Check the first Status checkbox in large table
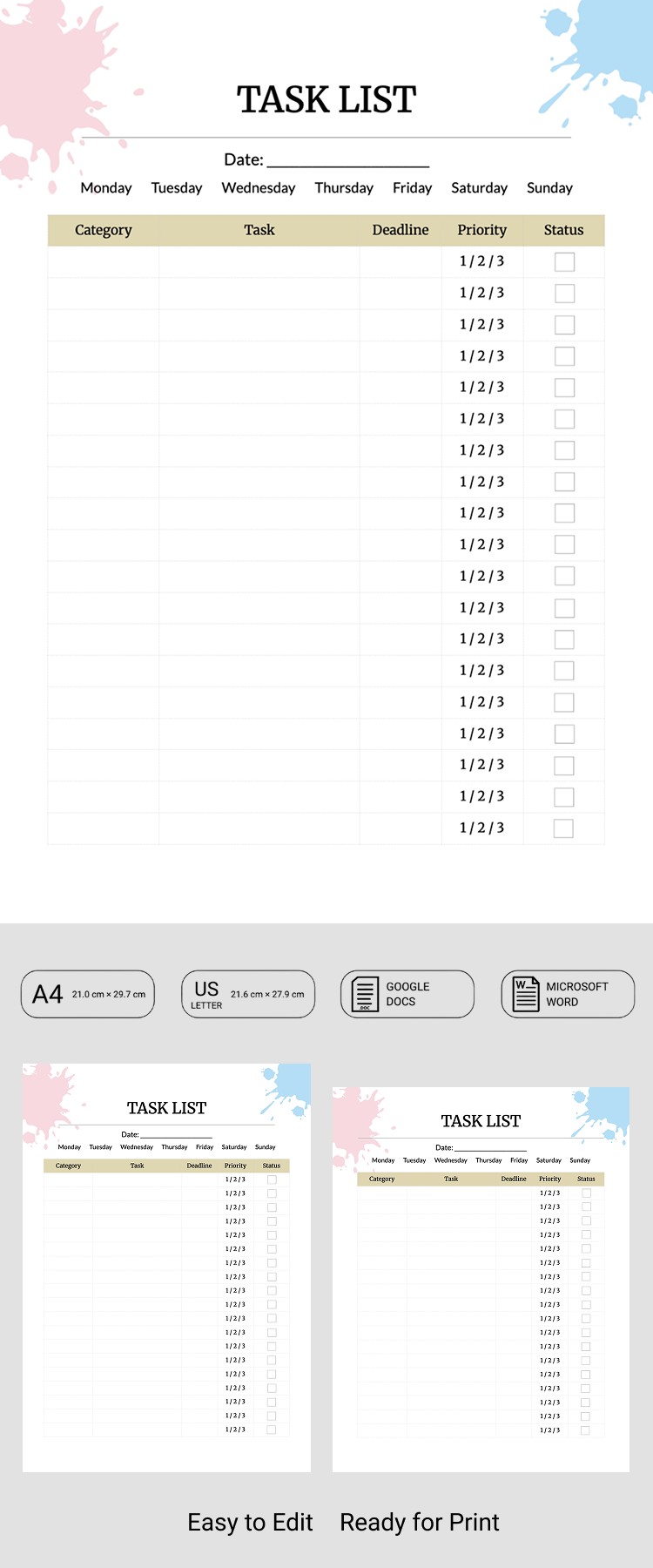 [x=564, y=261]
